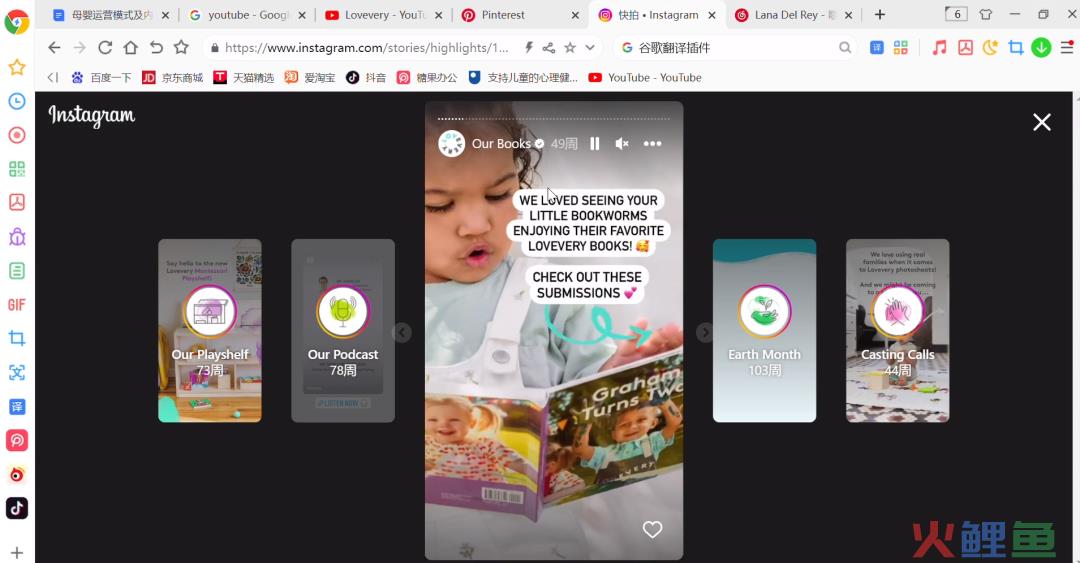
Task: Open the tab count button showing 6
Action: (x=956, y=14)
